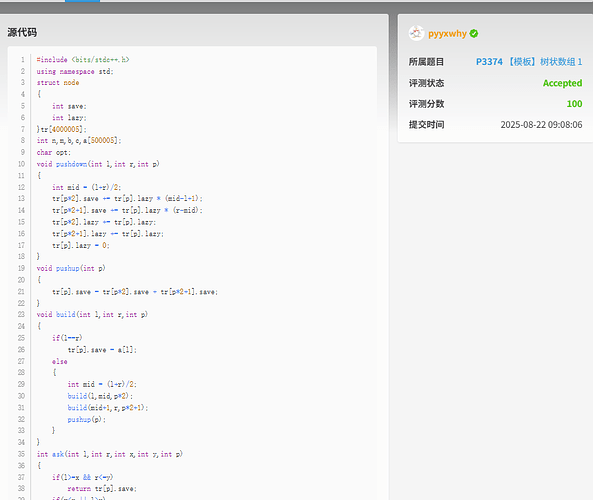Click code line #include <bits/stdc++.h>

[x=83, y=60]
